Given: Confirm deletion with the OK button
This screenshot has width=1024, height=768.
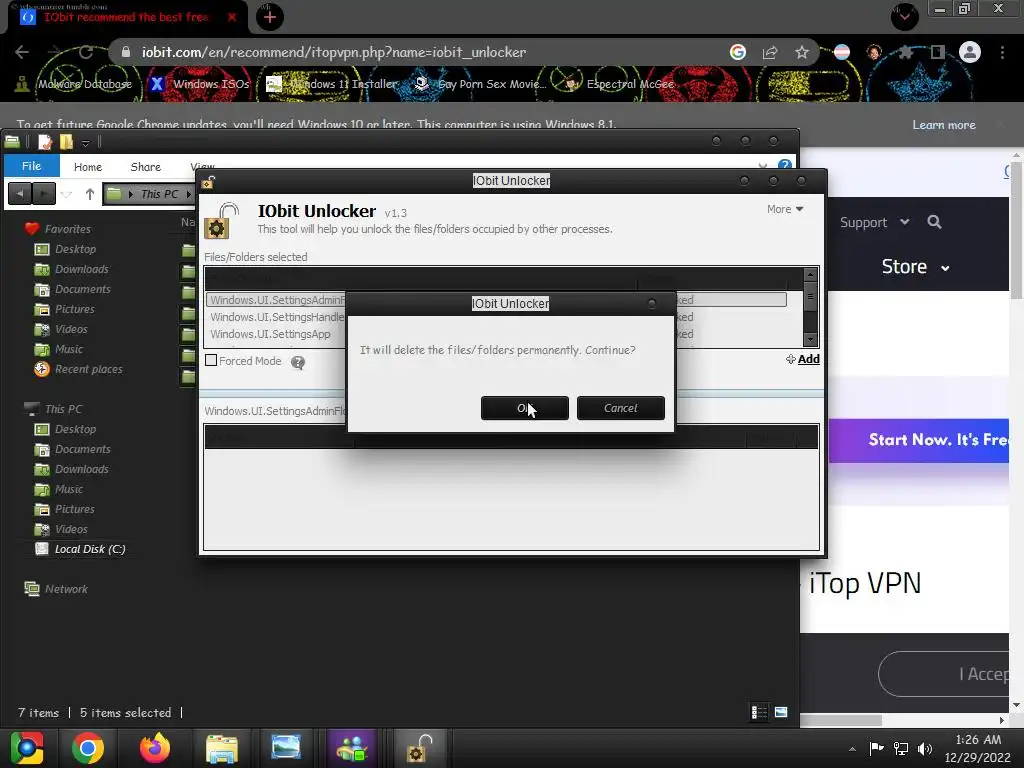Looking at the screenshot, I should point(524,408).
